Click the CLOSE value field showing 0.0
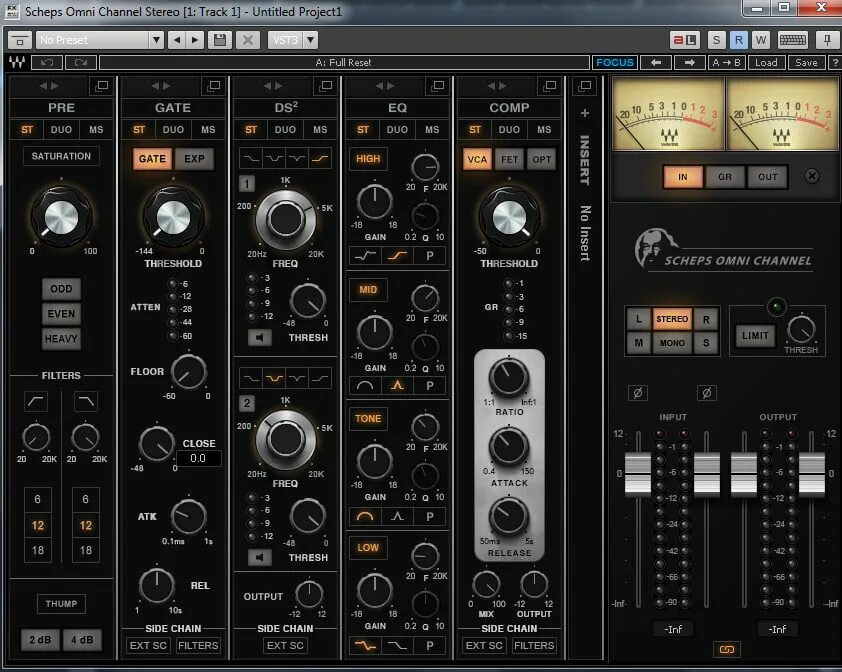The height and width of the screenshot is (672, 842). pos(198,458)
